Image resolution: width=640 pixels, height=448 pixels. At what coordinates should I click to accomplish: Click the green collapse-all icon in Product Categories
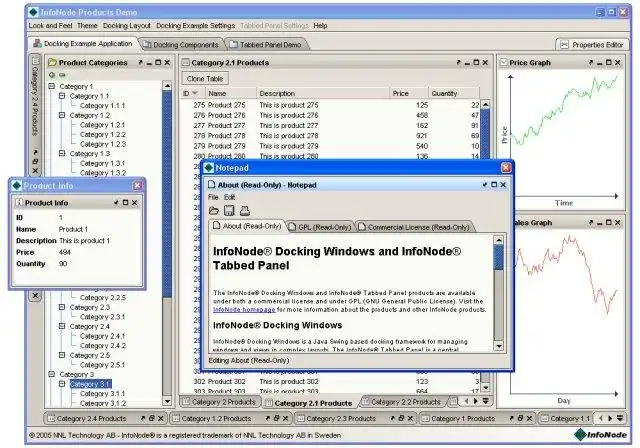pos(62,75)
